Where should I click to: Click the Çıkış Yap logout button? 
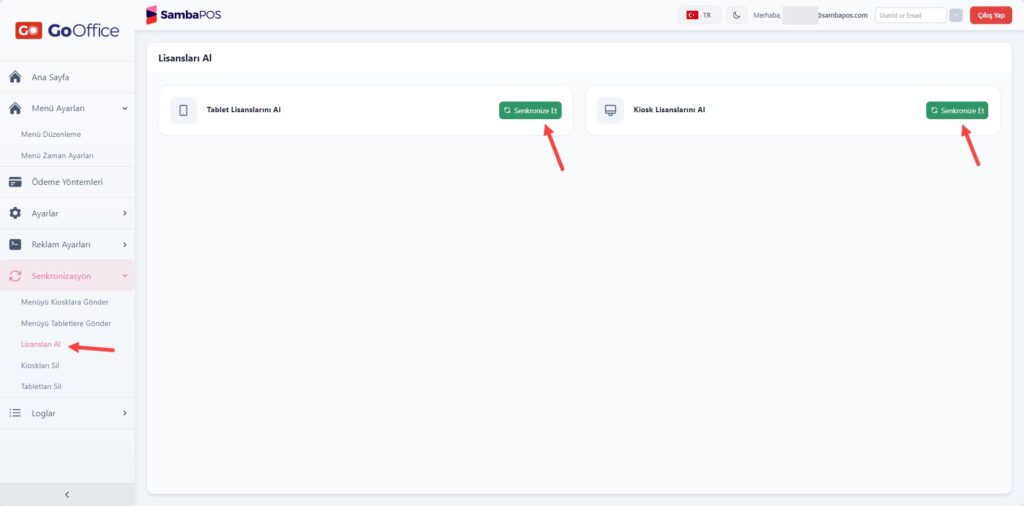990,15
